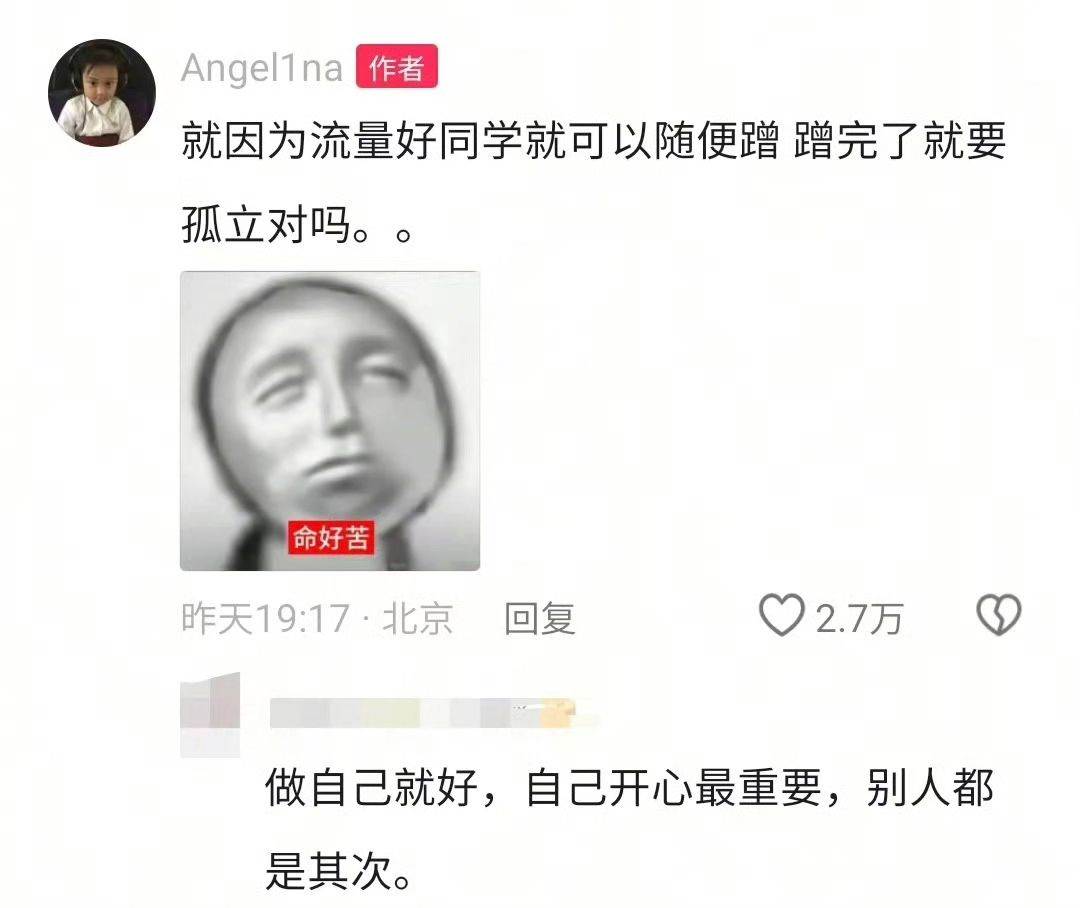The height and width of the screenshot is (908, 1080).
Task: Tap the words 别人都 in the reply
Action: tap(930, 787)
